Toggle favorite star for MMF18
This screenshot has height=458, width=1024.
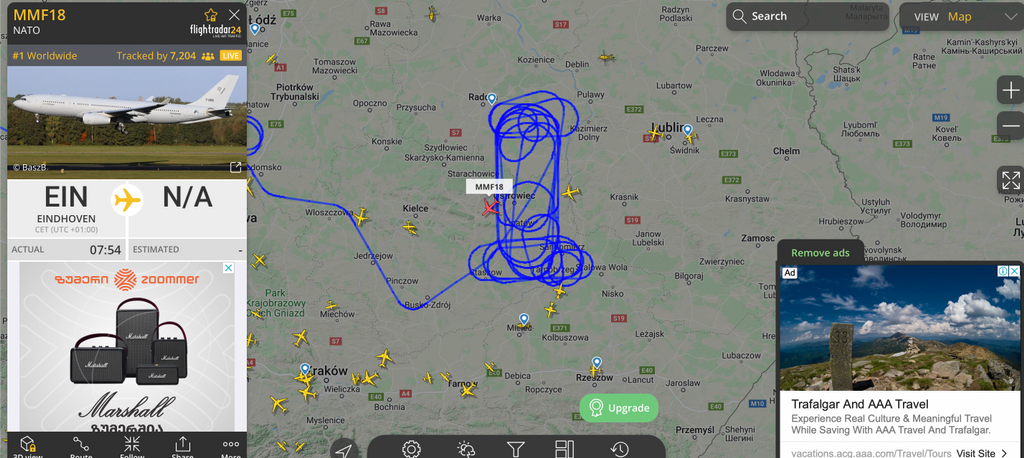pos(211,15)
